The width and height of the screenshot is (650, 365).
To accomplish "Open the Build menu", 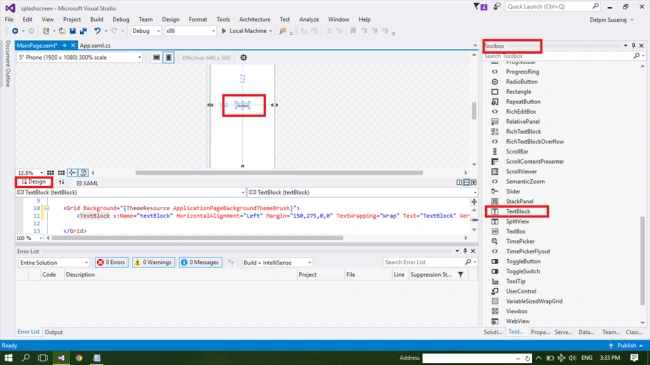I will [97, 19].
